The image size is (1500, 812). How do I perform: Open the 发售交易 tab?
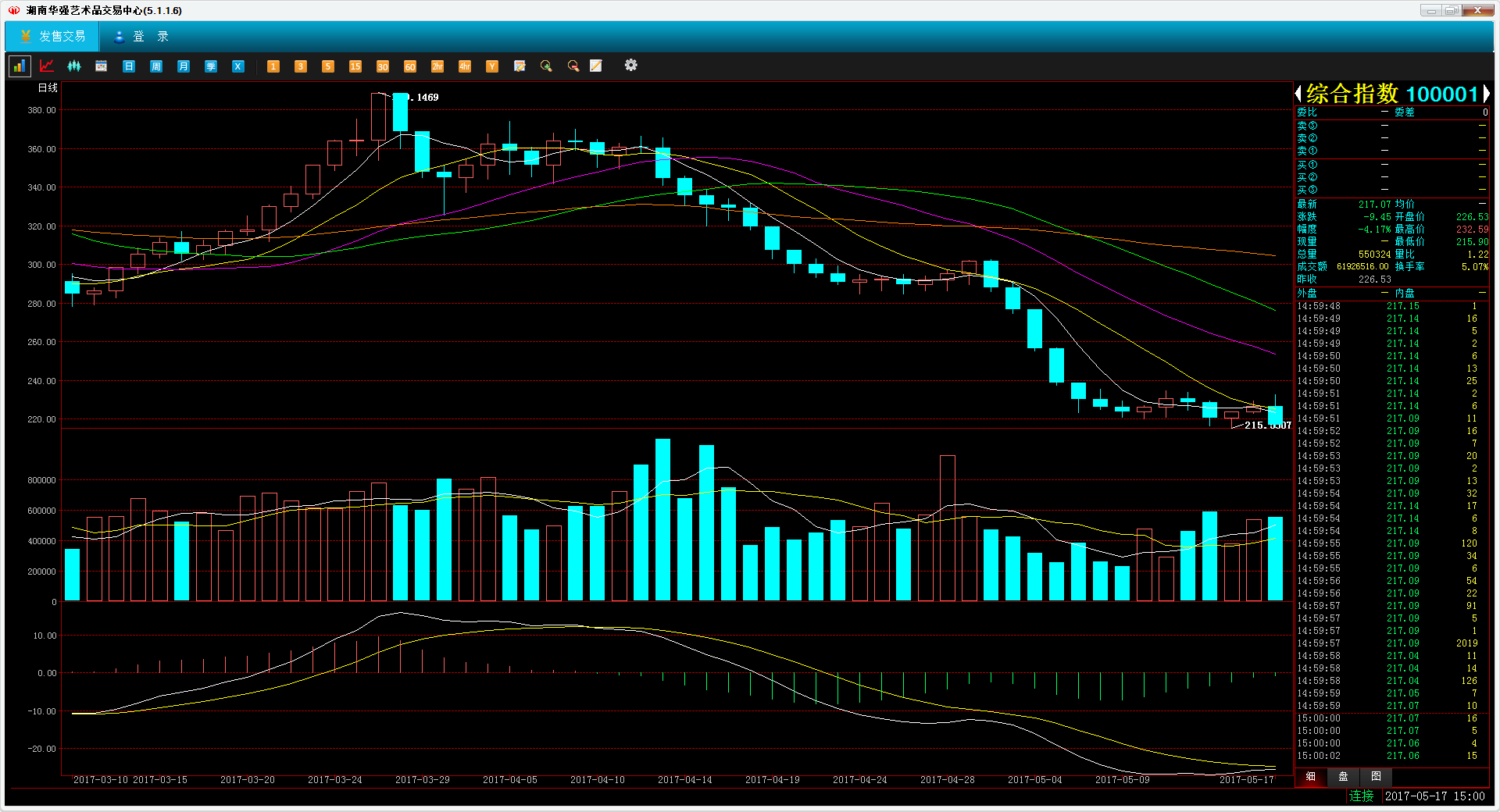point(52,37)
